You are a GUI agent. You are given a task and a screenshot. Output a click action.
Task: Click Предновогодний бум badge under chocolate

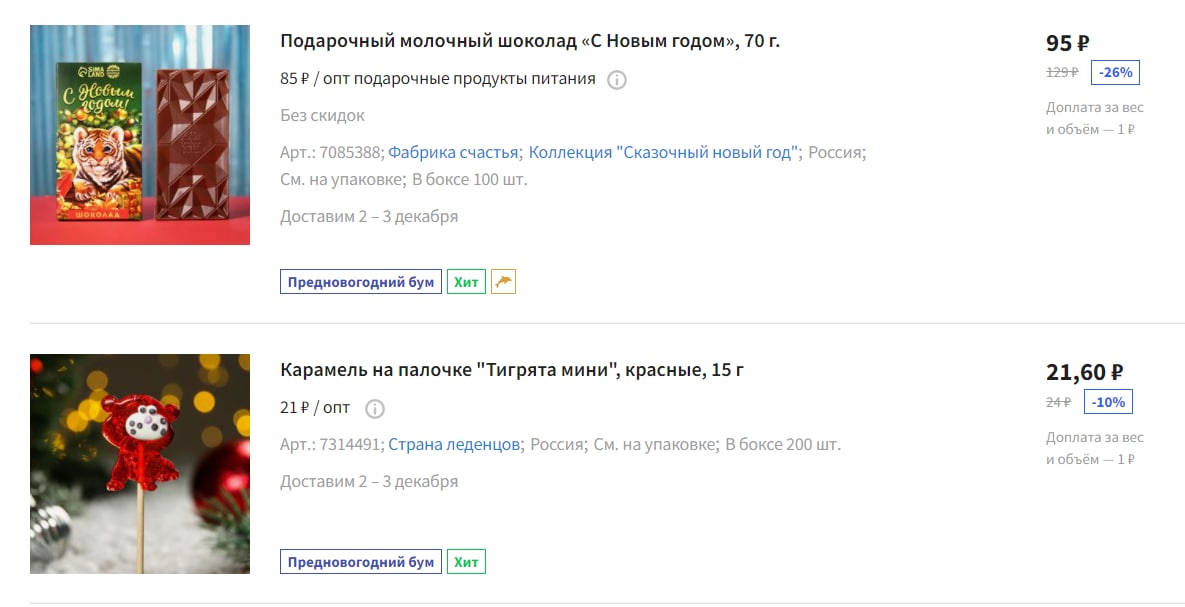360,282
